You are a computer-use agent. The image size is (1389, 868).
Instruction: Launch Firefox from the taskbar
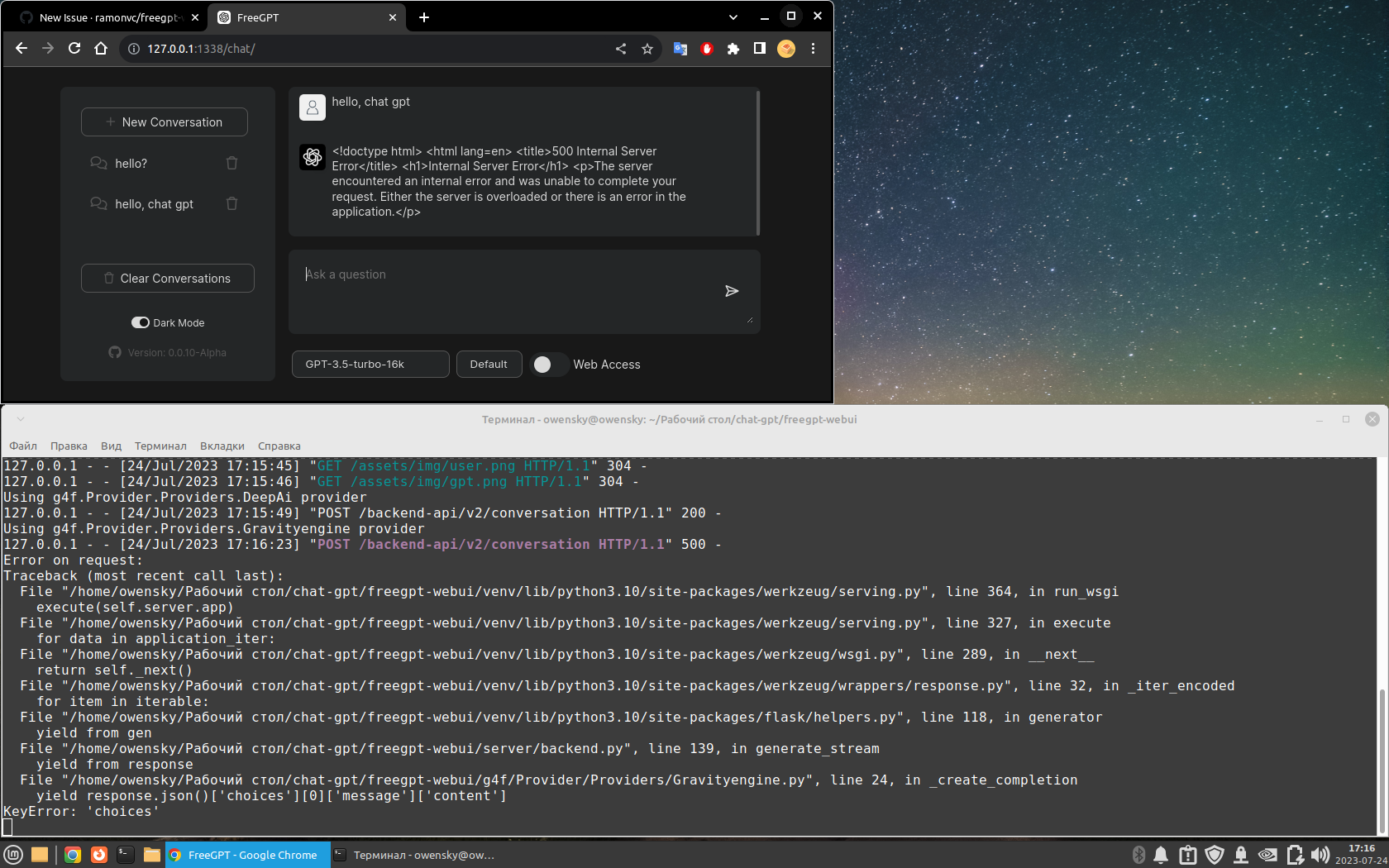pos(99,855)
